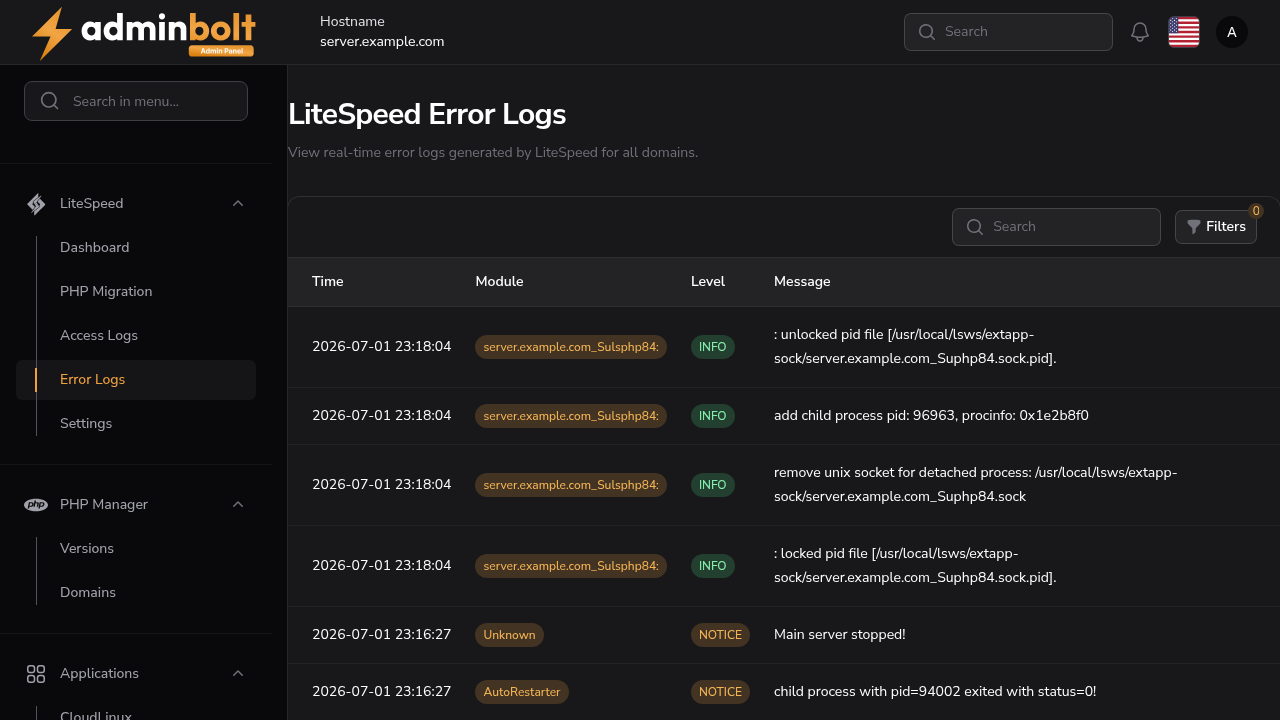
Task: Click the LiteSpeed Error Logs heading
Action: [427, 115]
